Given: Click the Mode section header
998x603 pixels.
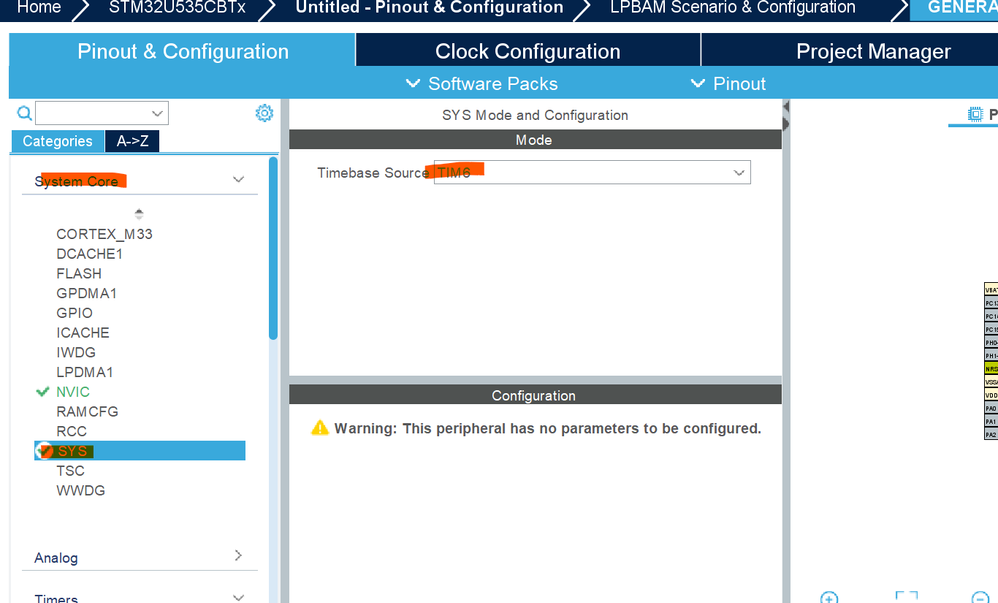Looking at the screenshot, I should [x=535, y=139].
